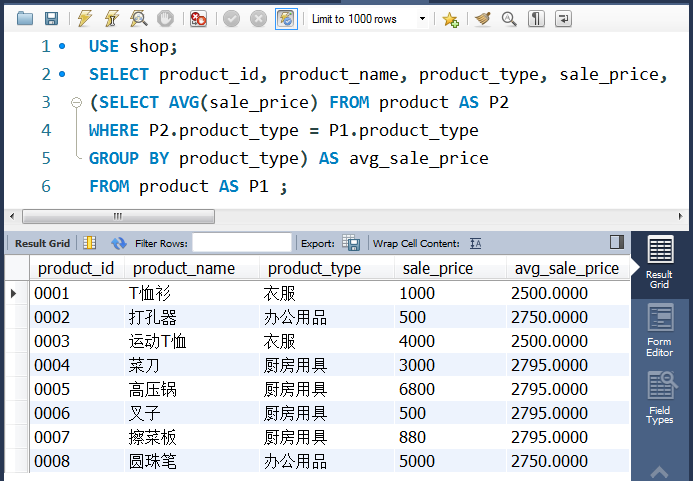Switch to Form Editor view
The height and width of the screenshot is (481, 693).
[x=660, y=330]
